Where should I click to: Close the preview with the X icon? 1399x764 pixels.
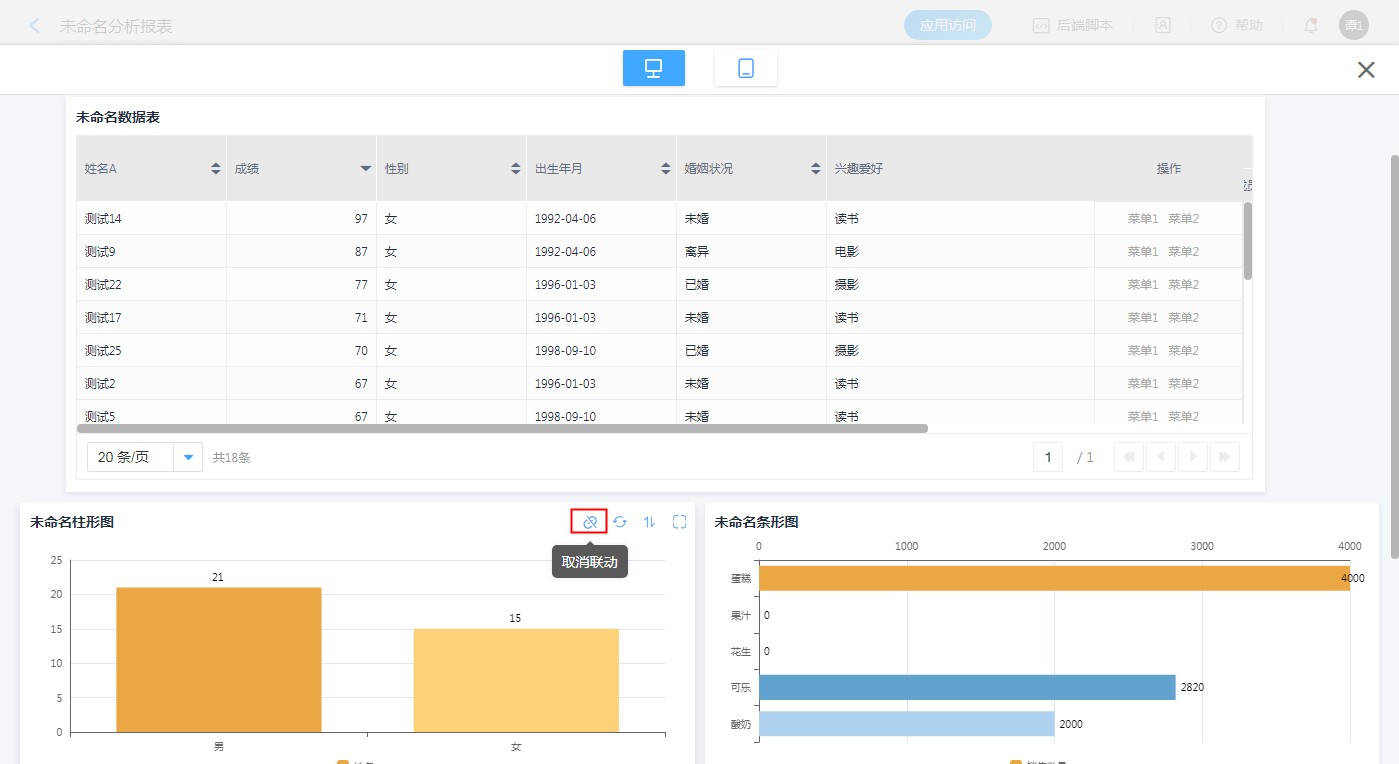tap(1366, 69)
